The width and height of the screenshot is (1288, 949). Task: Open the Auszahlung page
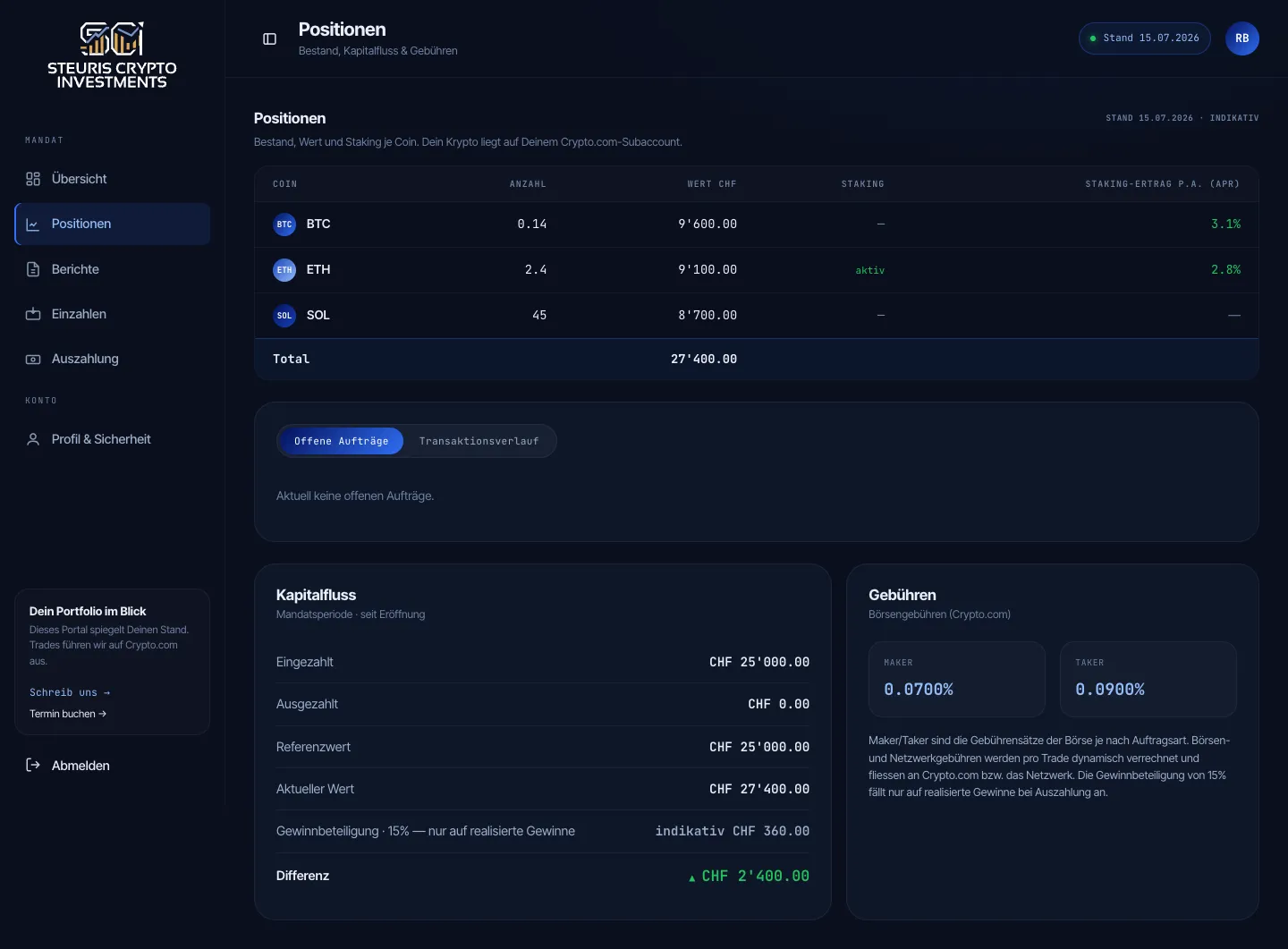click(x=113, y=359)
